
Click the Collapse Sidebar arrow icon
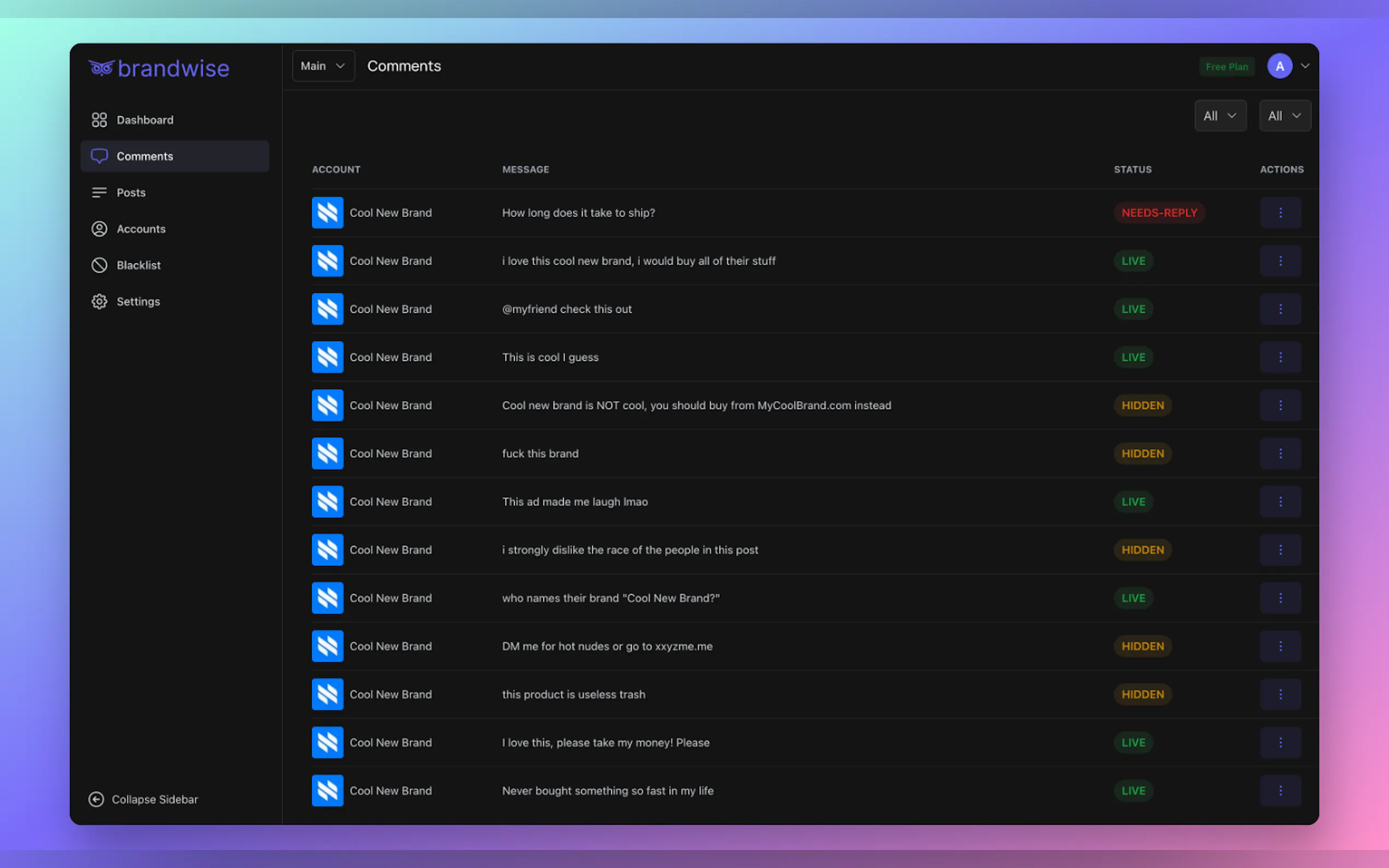pos(96,799)
